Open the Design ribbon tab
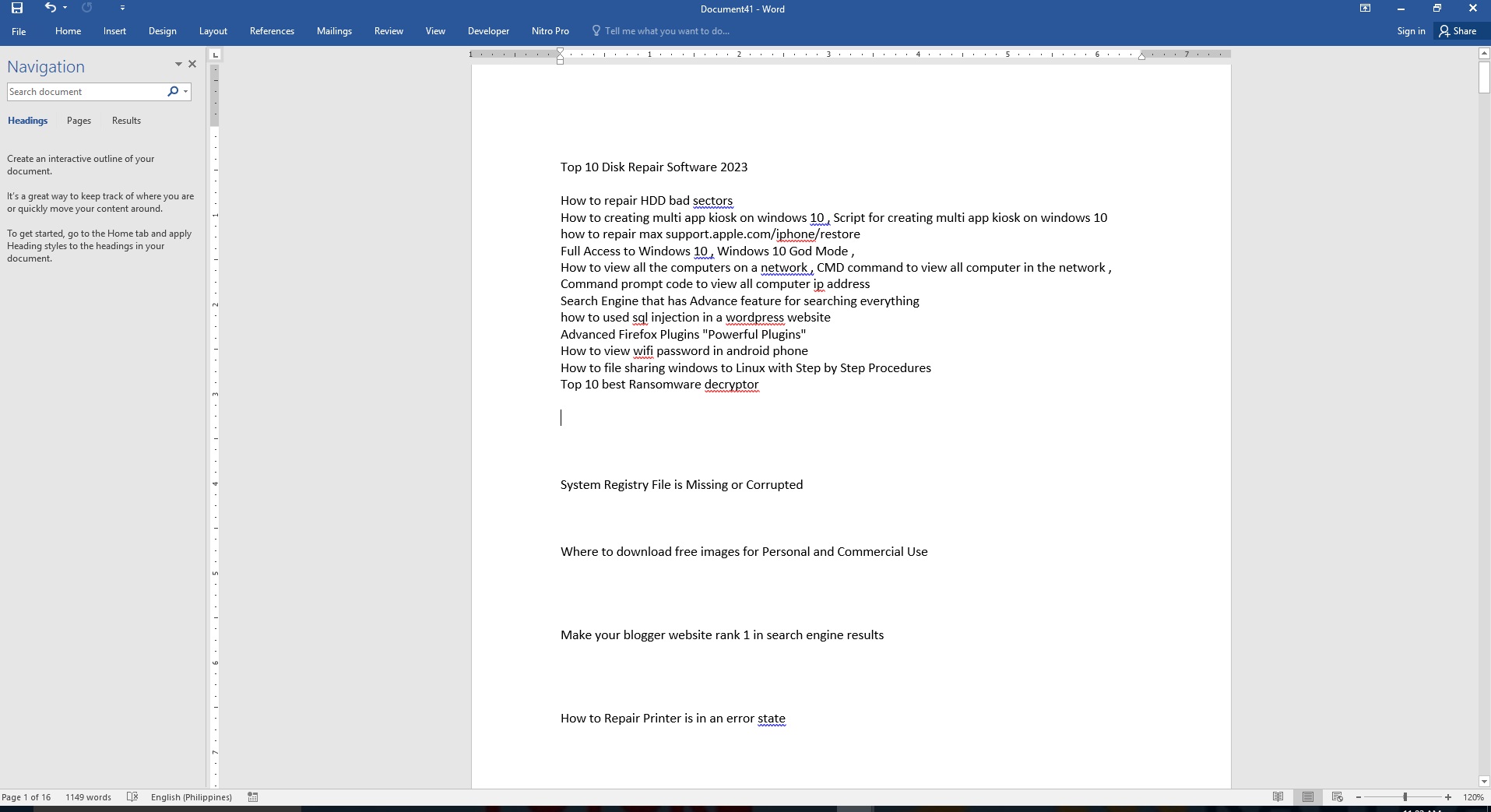1491x812 pixels. tap(162, 31)
